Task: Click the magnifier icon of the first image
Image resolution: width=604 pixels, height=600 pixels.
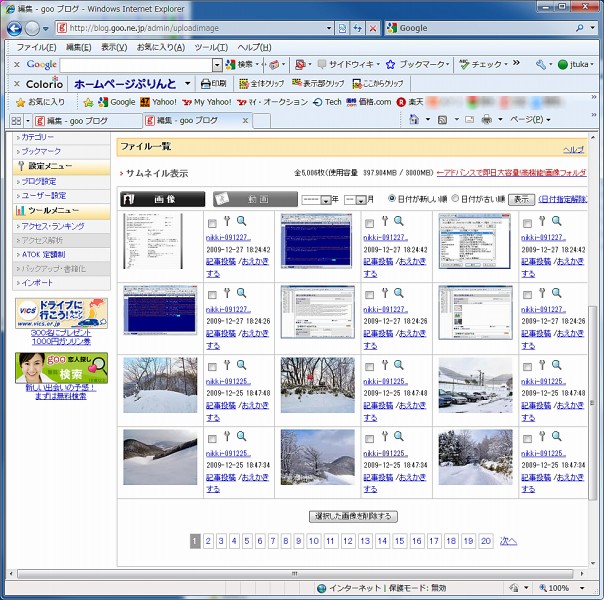Action: (240, 222)
